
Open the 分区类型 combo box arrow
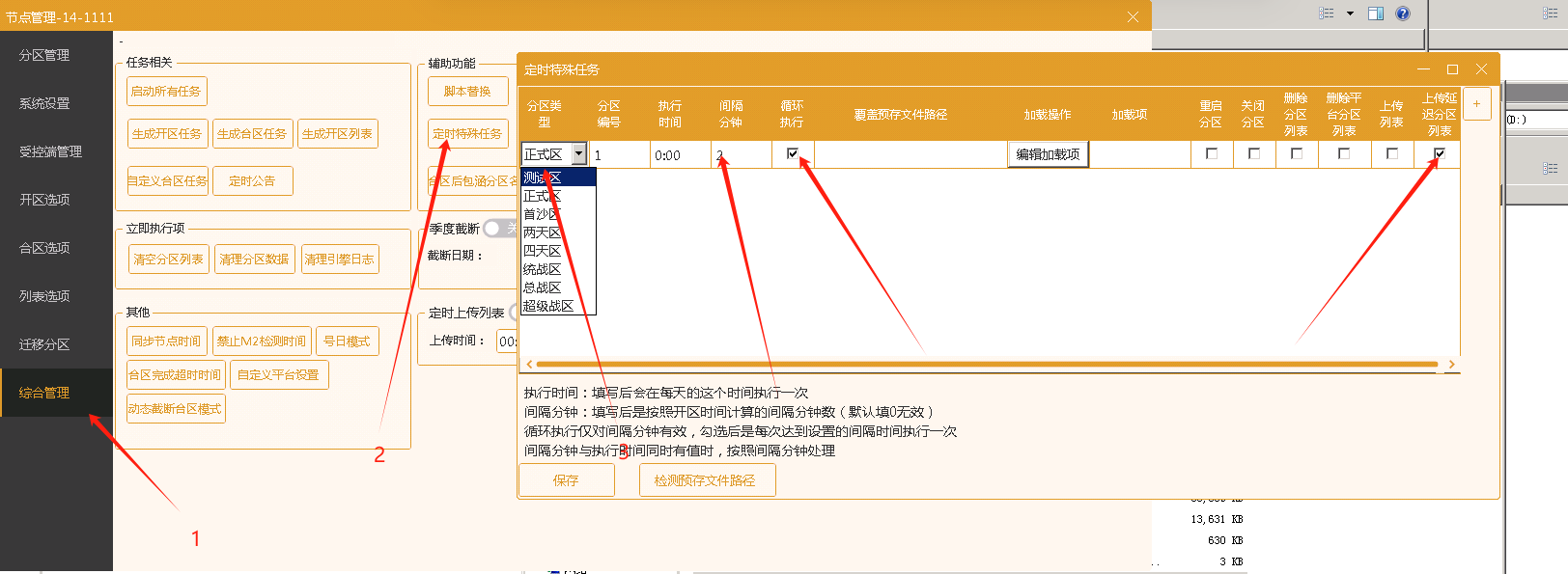[578, 154]
